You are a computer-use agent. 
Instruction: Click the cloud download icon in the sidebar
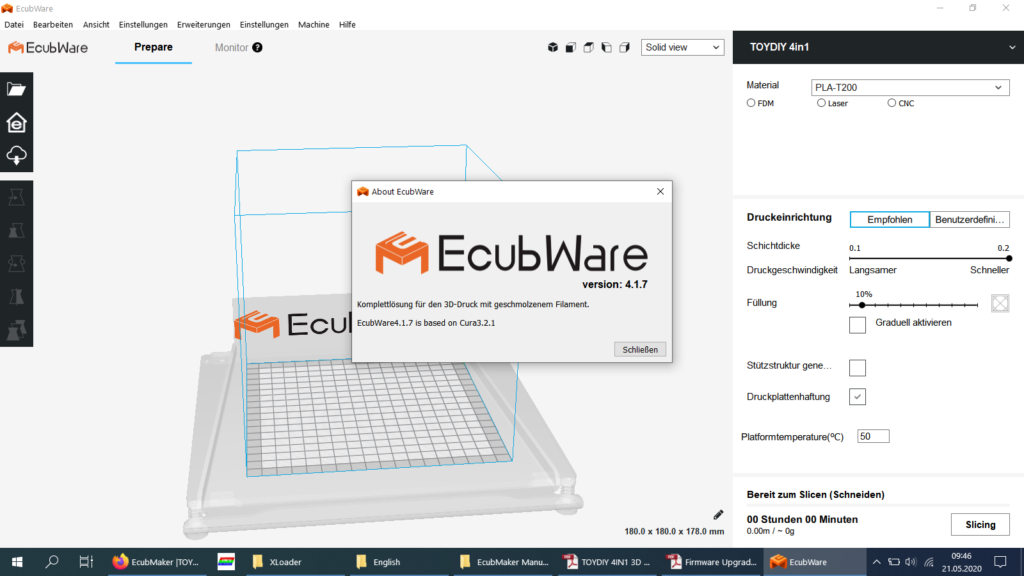pyautogui.click(x=16, y=155)
